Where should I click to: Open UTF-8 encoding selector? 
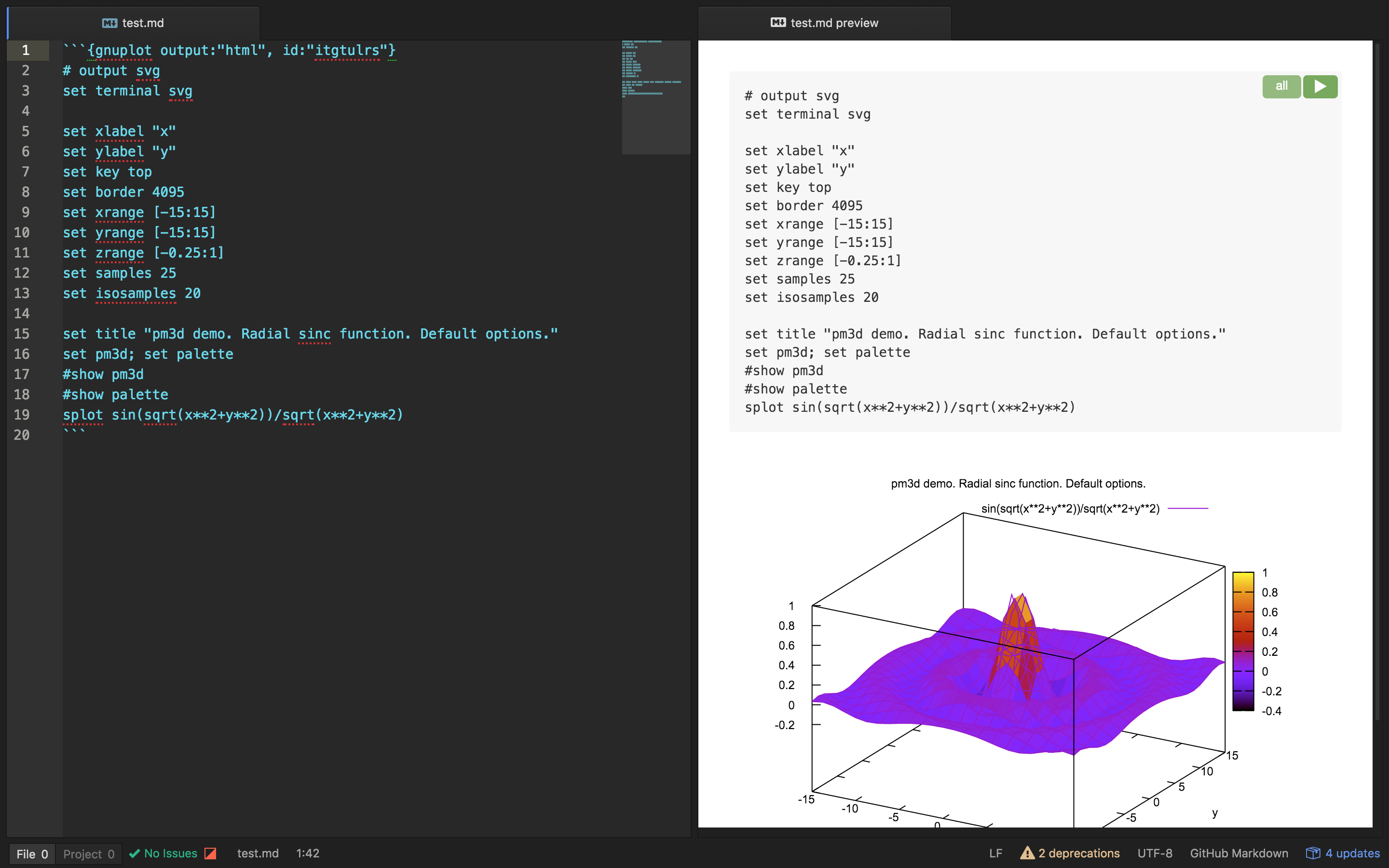tap(1154, 853)
